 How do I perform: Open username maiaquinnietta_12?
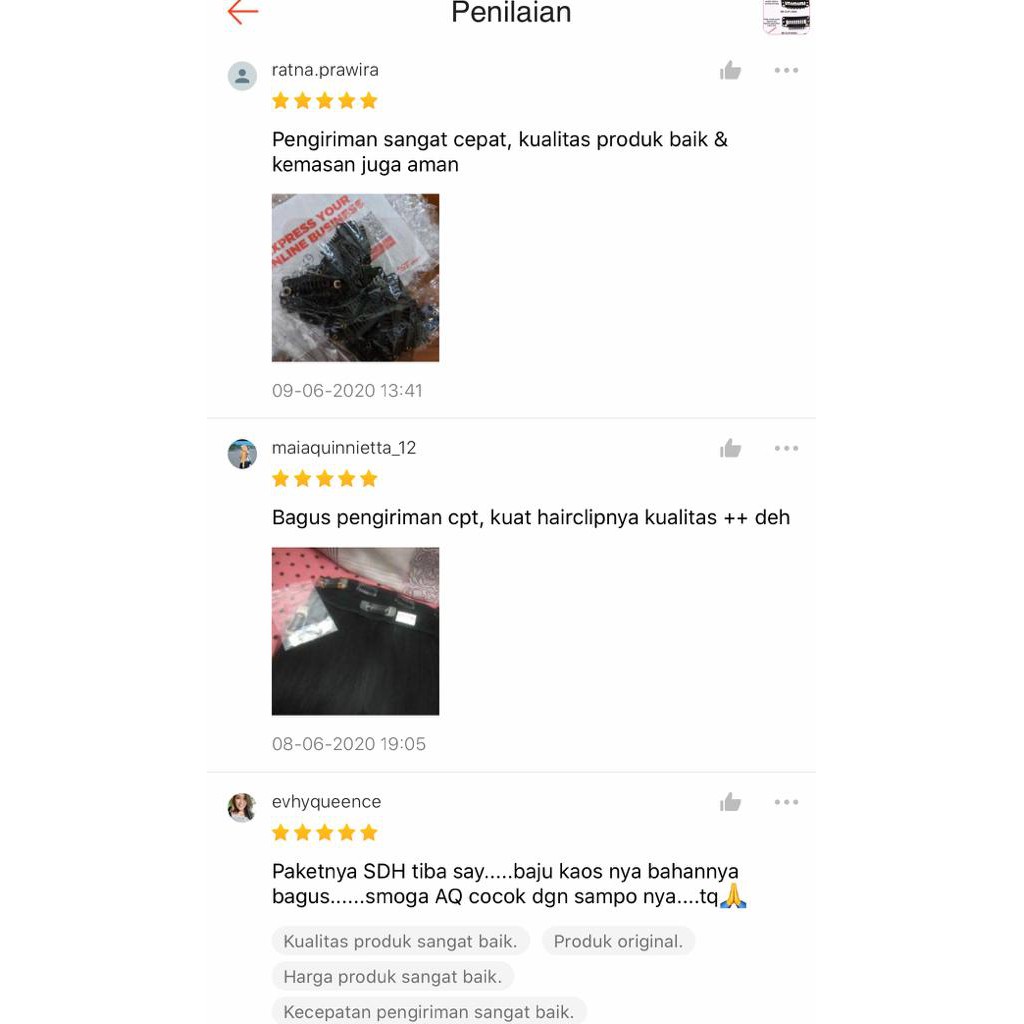click(344, 448)
